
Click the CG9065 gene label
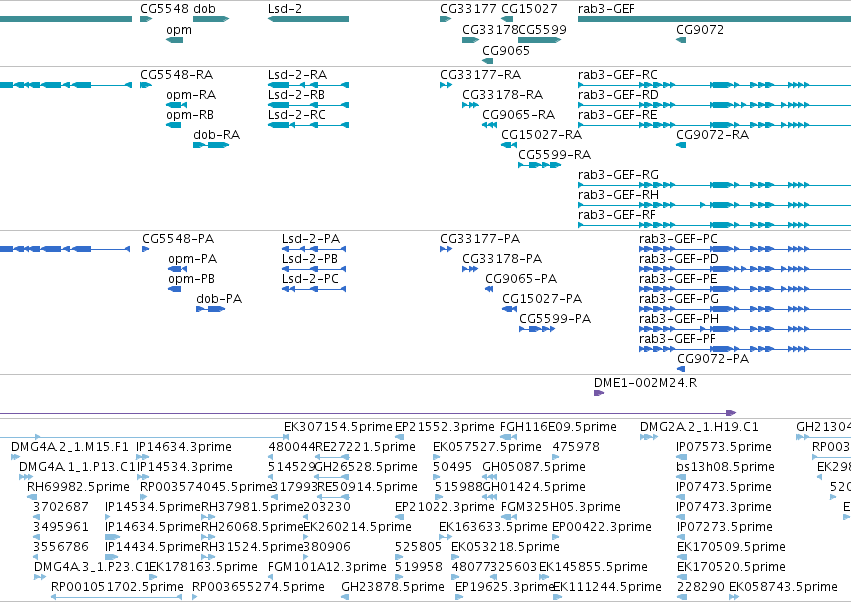click(x=506, y=50)
